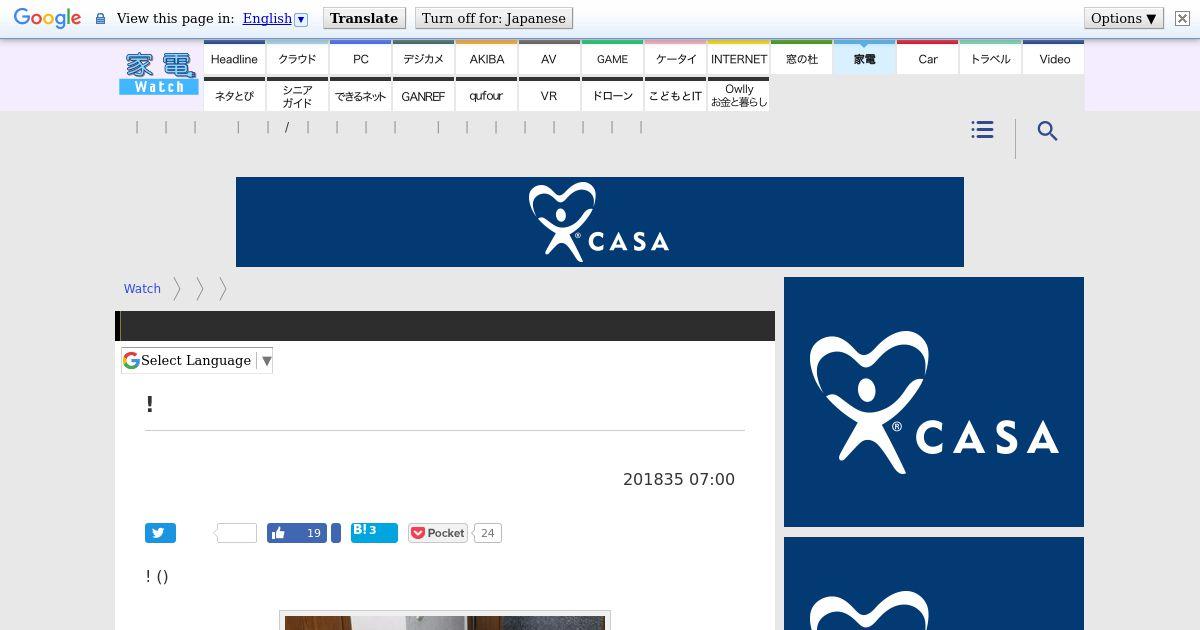Open the AKIBA tab
The width and height of the screenshot is (1200, 630).
click(486, 58)
